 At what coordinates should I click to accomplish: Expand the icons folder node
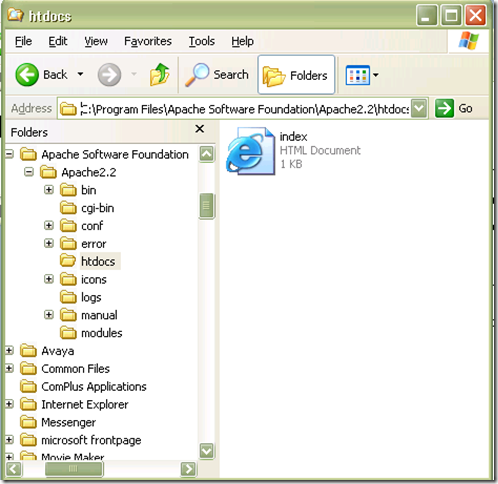click(49, 279)
